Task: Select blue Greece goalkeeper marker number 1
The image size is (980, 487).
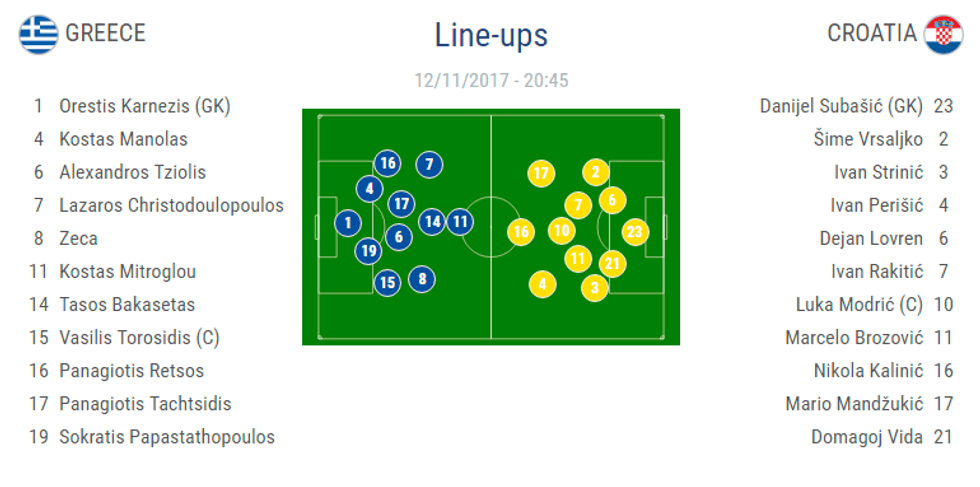Action: (x=347, y=223)
